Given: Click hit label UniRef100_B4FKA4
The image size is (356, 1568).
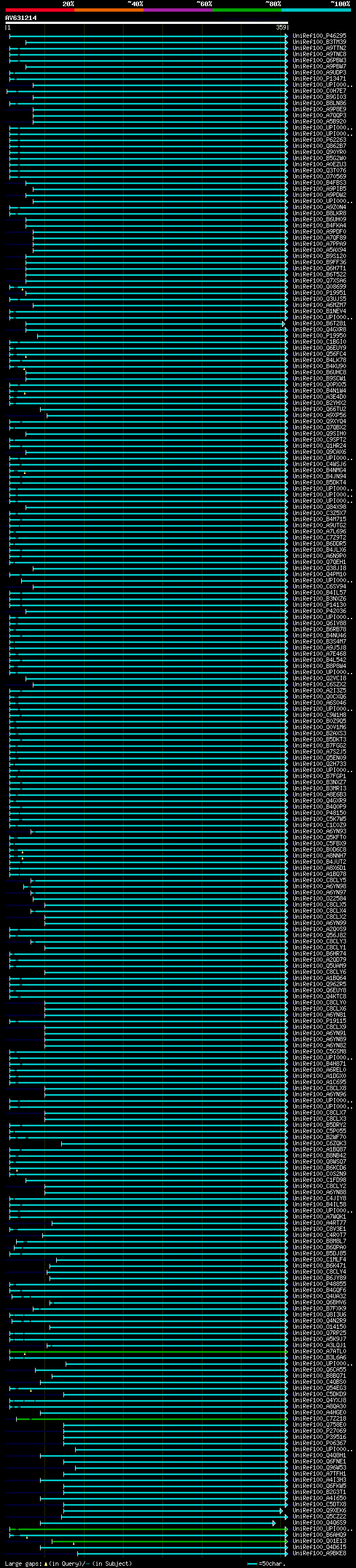Looking at the screenshot, I should (x=319, y=225).
